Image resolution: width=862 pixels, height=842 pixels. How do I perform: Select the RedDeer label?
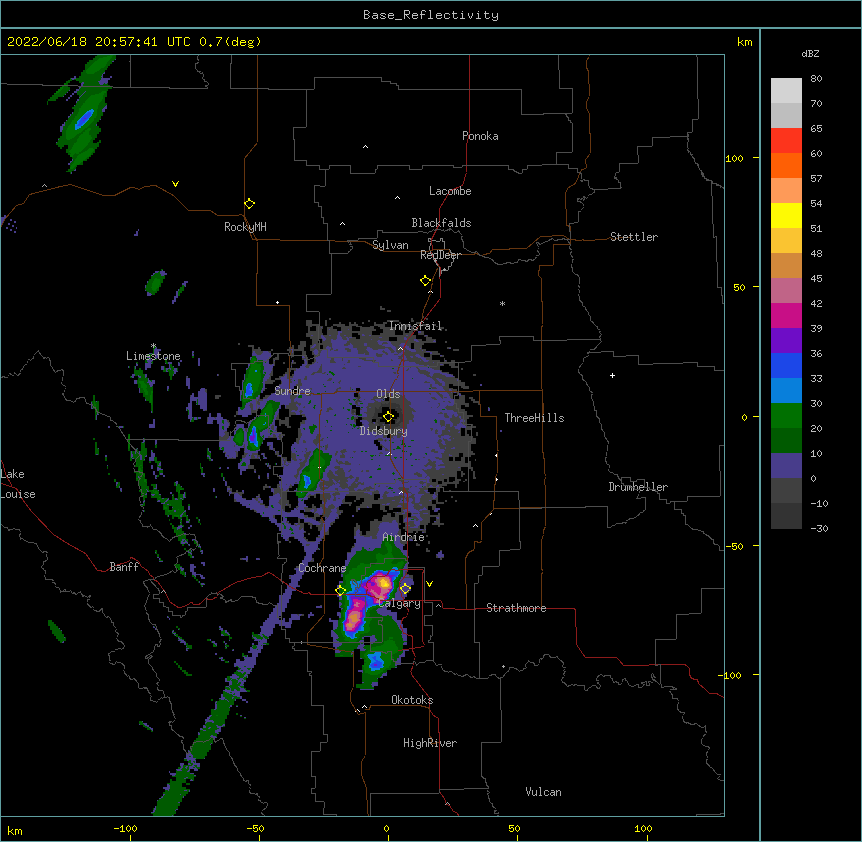440,255
